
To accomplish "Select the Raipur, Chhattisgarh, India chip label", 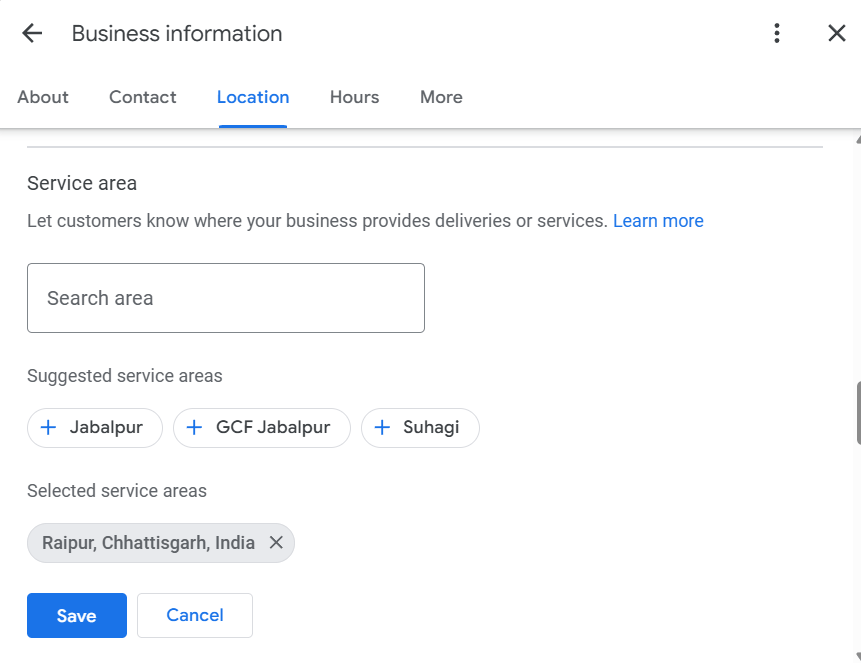I will 148,543.
